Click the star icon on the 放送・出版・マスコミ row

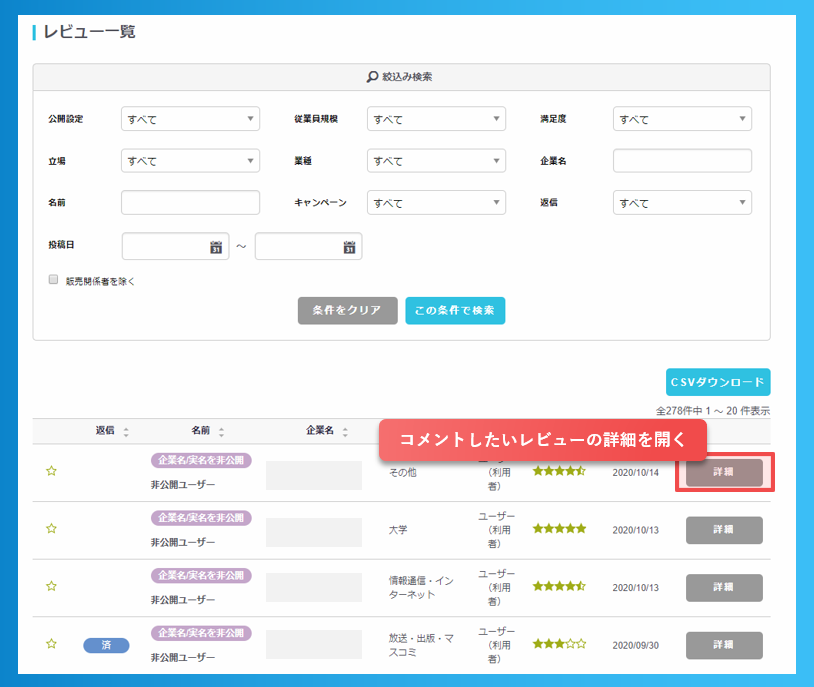[x=52, y=645]
